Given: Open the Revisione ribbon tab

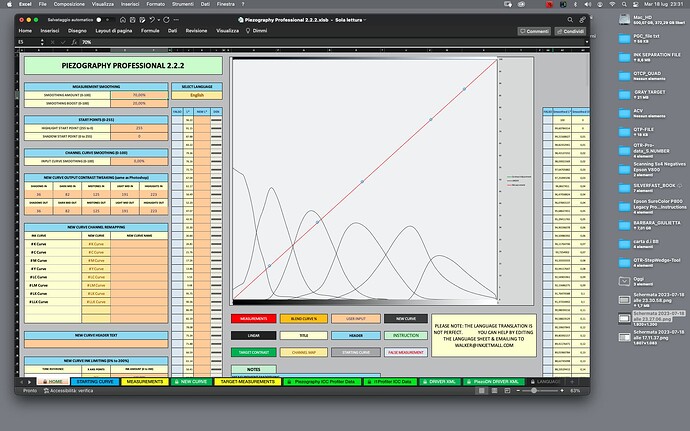Looking at the screenshot, I should [x=196, y=31].
